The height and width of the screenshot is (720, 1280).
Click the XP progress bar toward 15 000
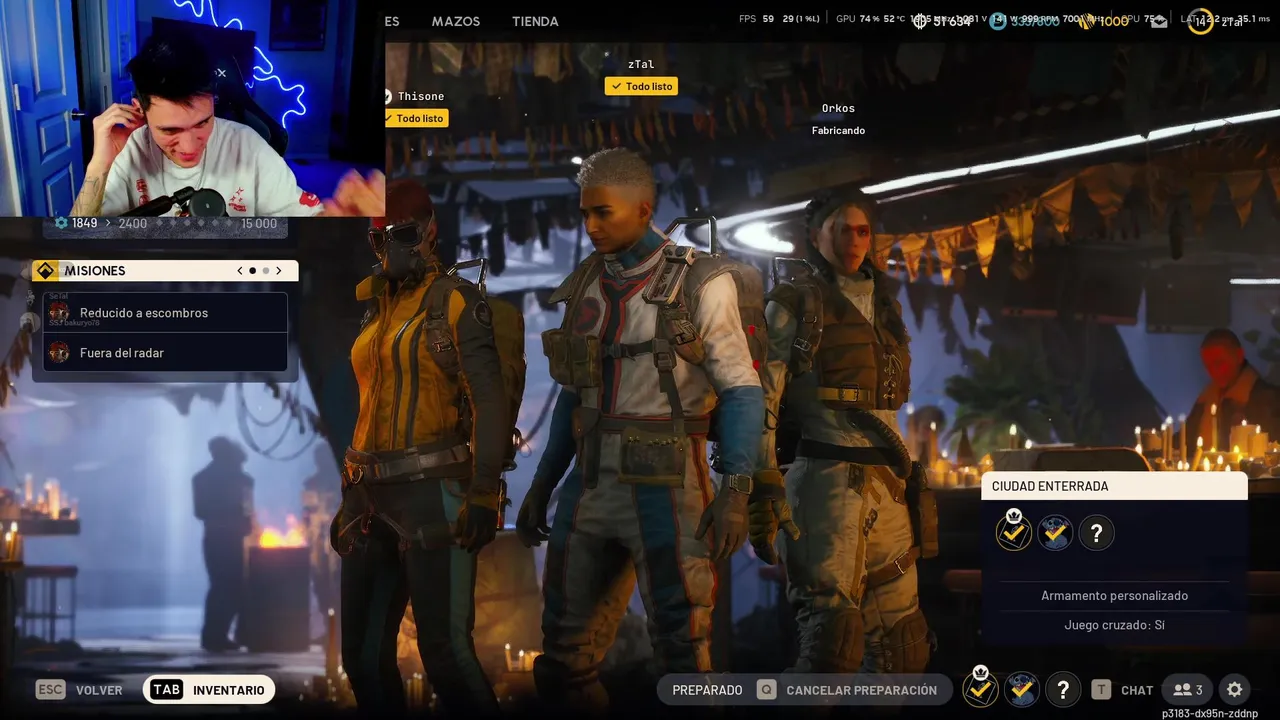tap(194, 223)
